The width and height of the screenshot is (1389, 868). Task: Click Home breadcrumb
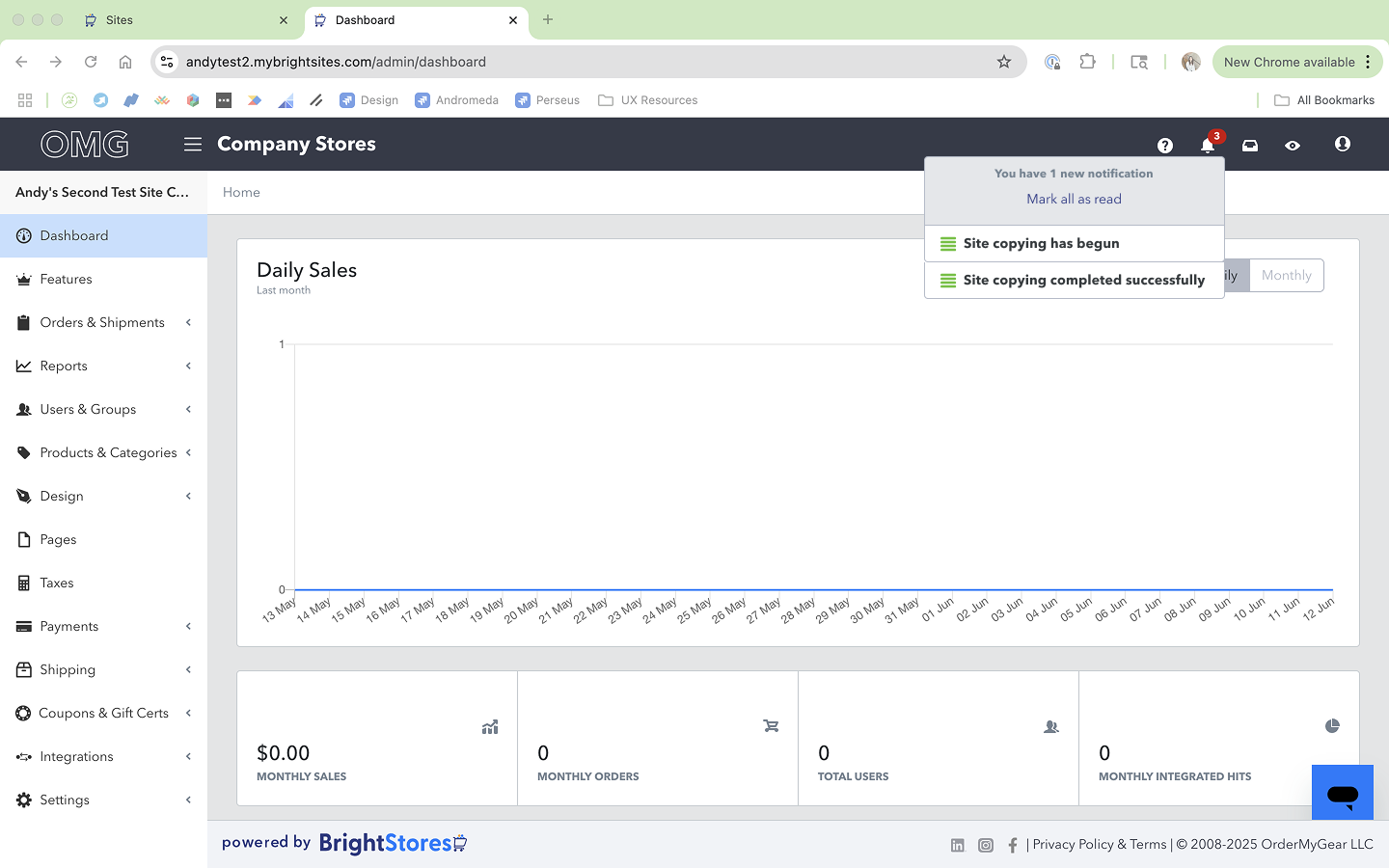pyautogui.click(x=241, y=192)
